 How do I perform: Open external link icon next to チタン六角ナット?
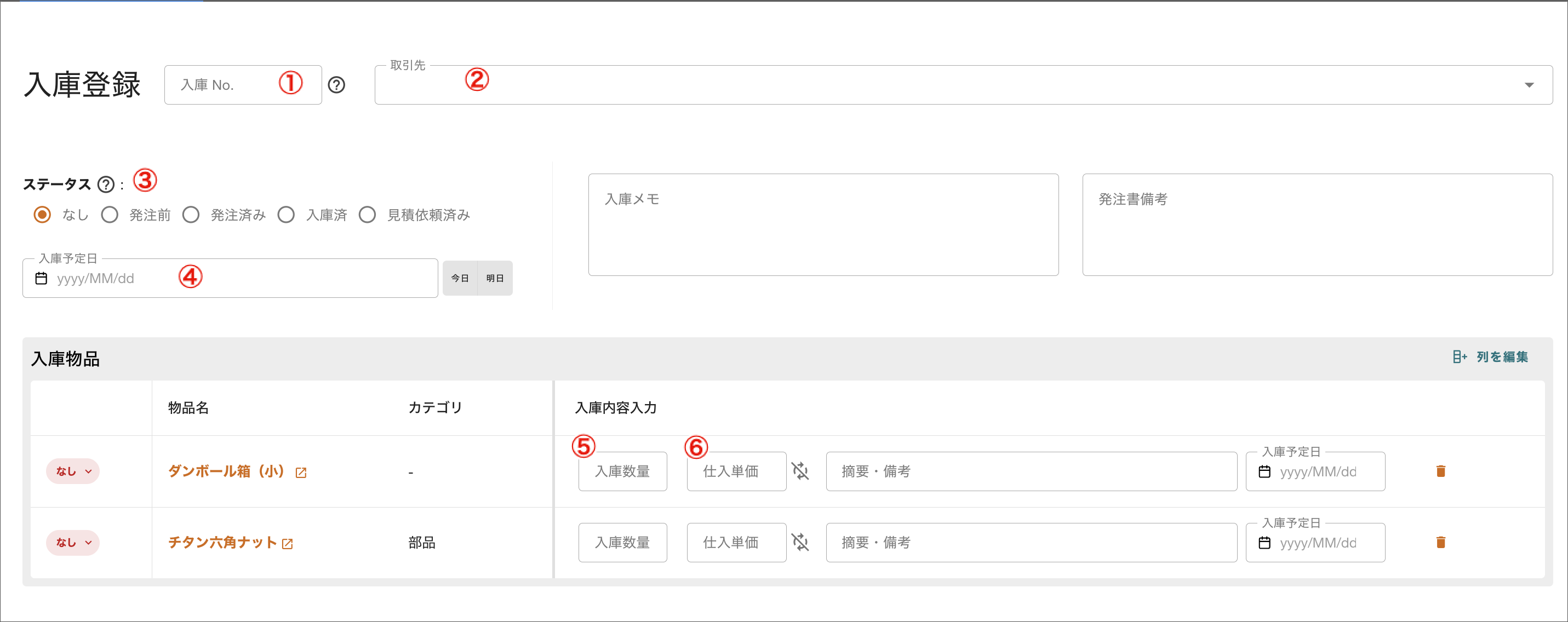pyautogui.click(x=287, y=544)
